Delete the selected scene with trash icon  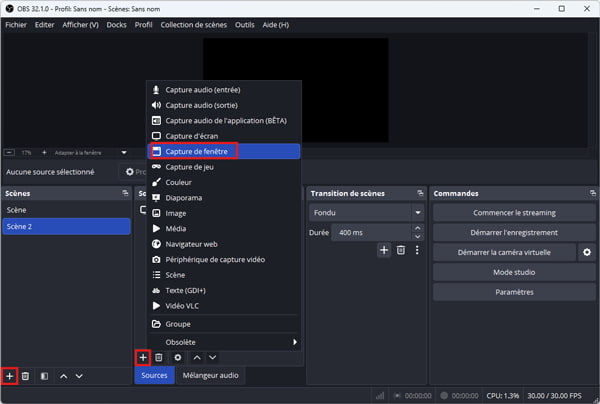click(26, 376)
